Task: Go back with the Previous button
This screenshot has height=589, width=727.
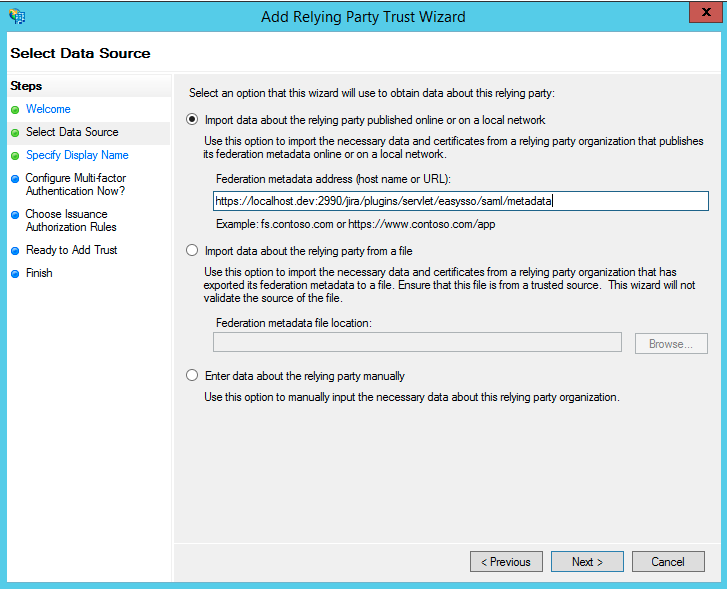Action: 506,562
